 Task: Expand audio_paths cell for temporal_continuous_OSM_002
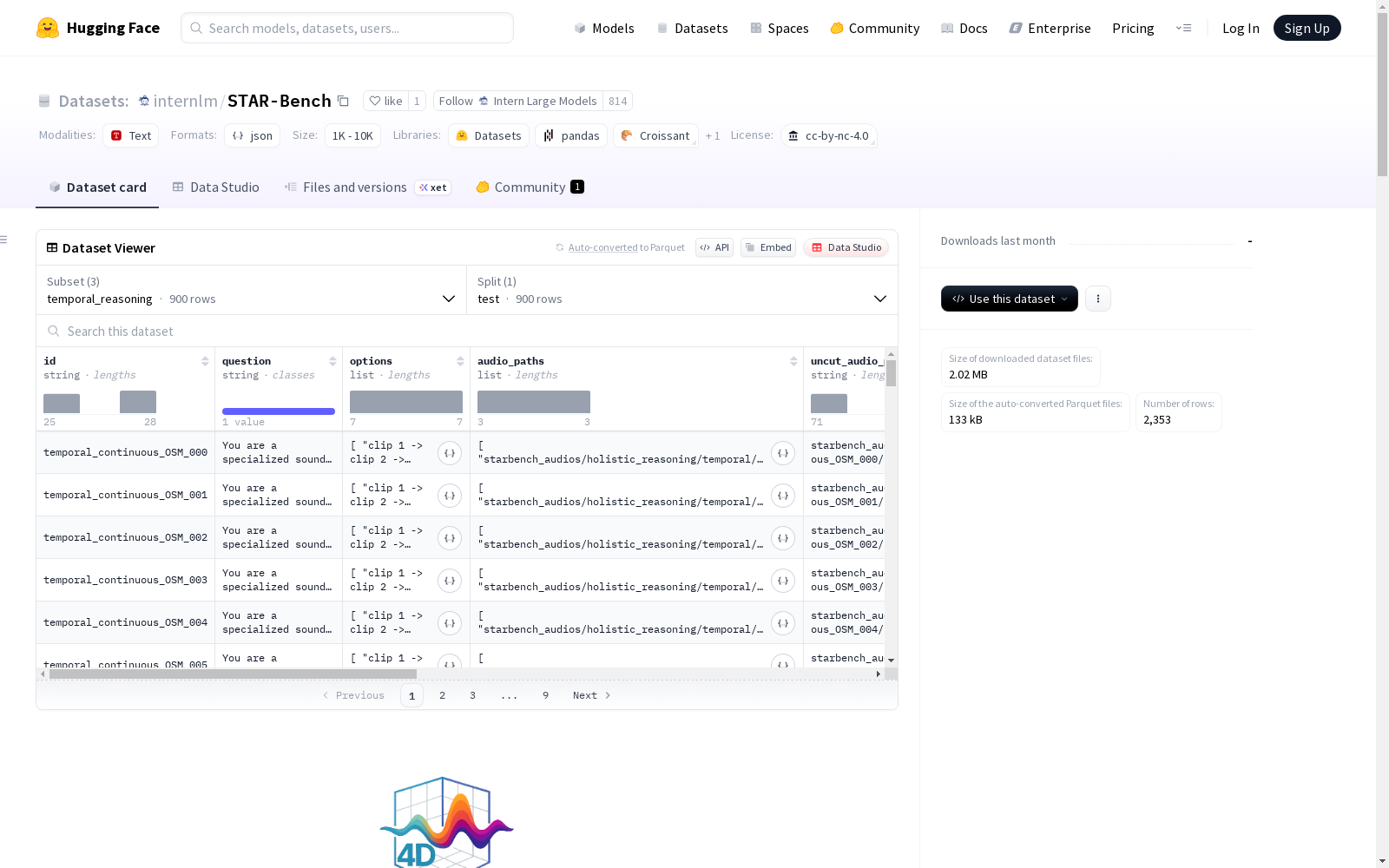coord(783,538)
